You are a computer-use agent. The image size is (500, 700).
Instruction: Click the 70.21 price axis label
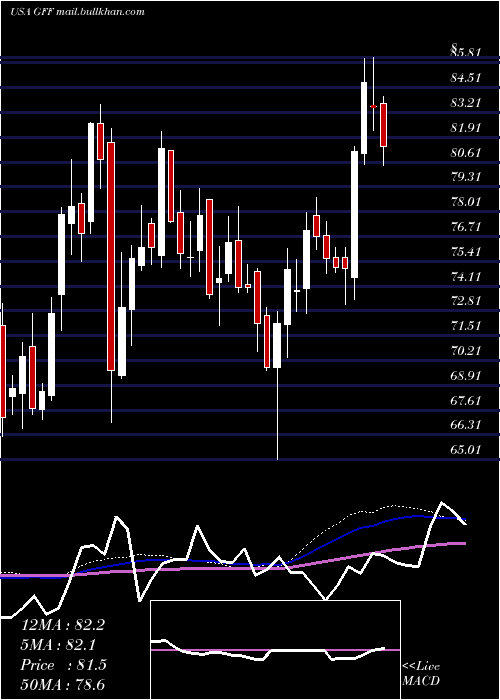click(x=465, y=350)
